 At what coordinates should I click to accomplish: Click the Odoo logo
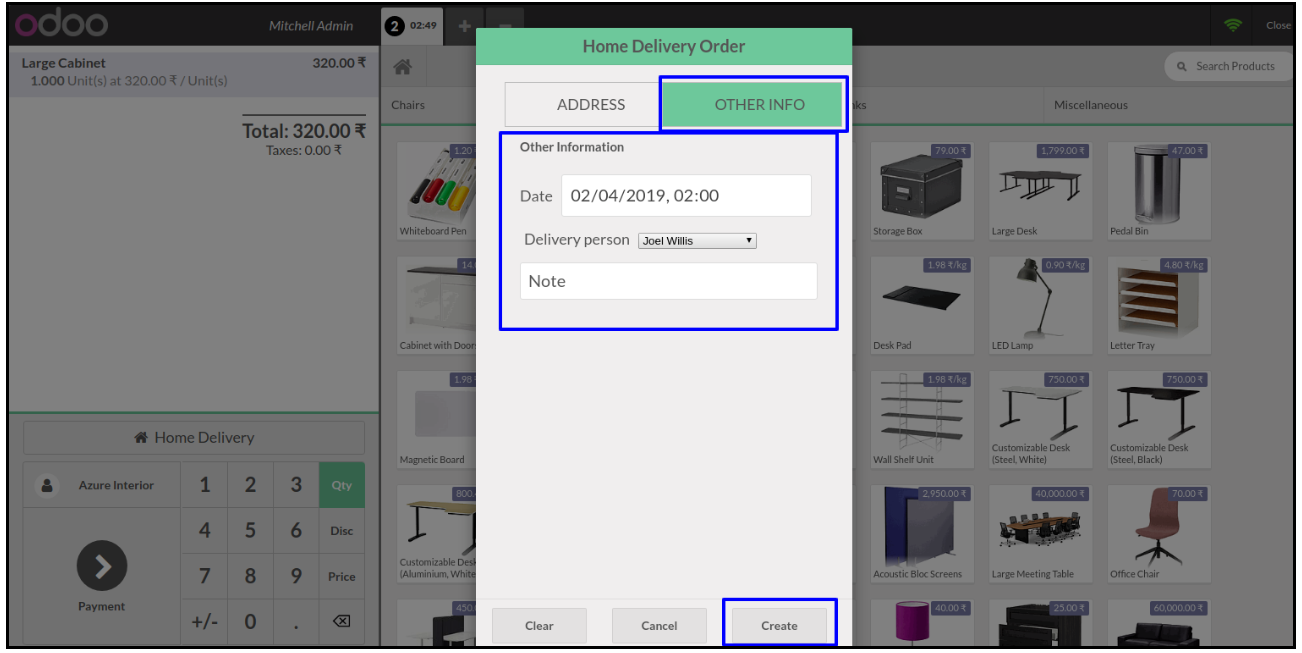pos(62,25)
